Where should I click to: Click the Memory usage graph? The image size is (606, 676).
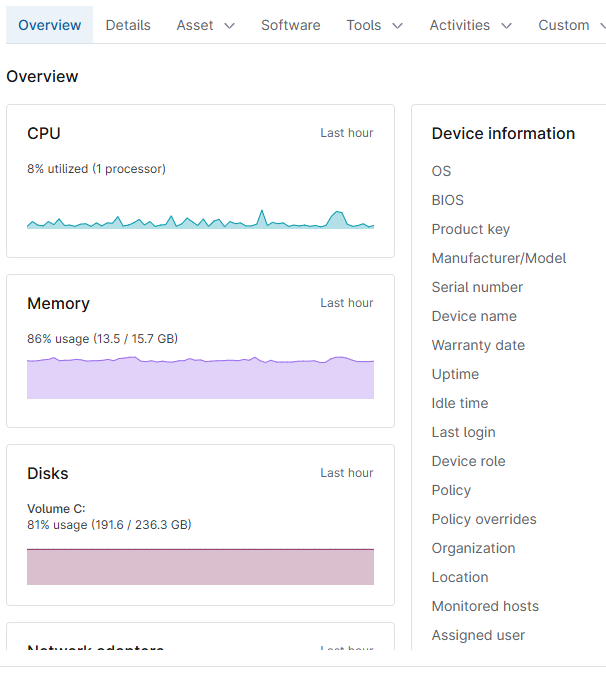click(x=200, y=377)
